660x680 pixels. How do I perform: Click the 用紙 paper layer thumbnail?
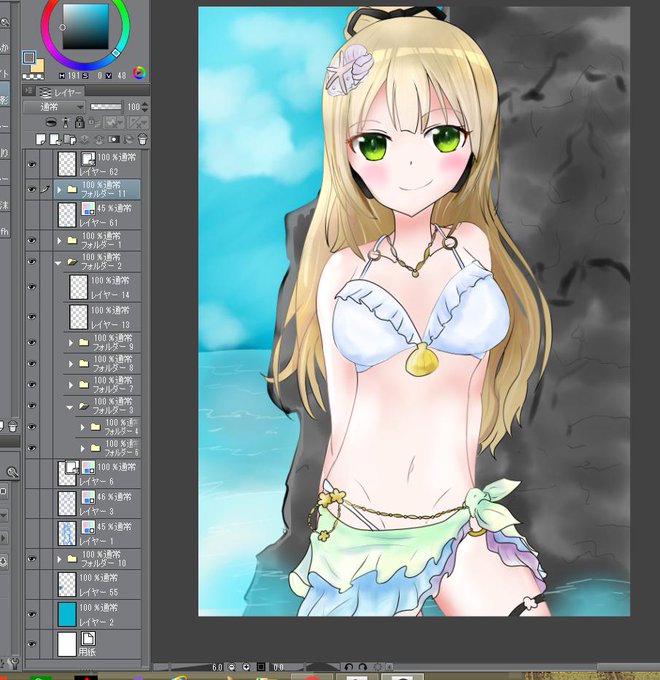(67, 644)
